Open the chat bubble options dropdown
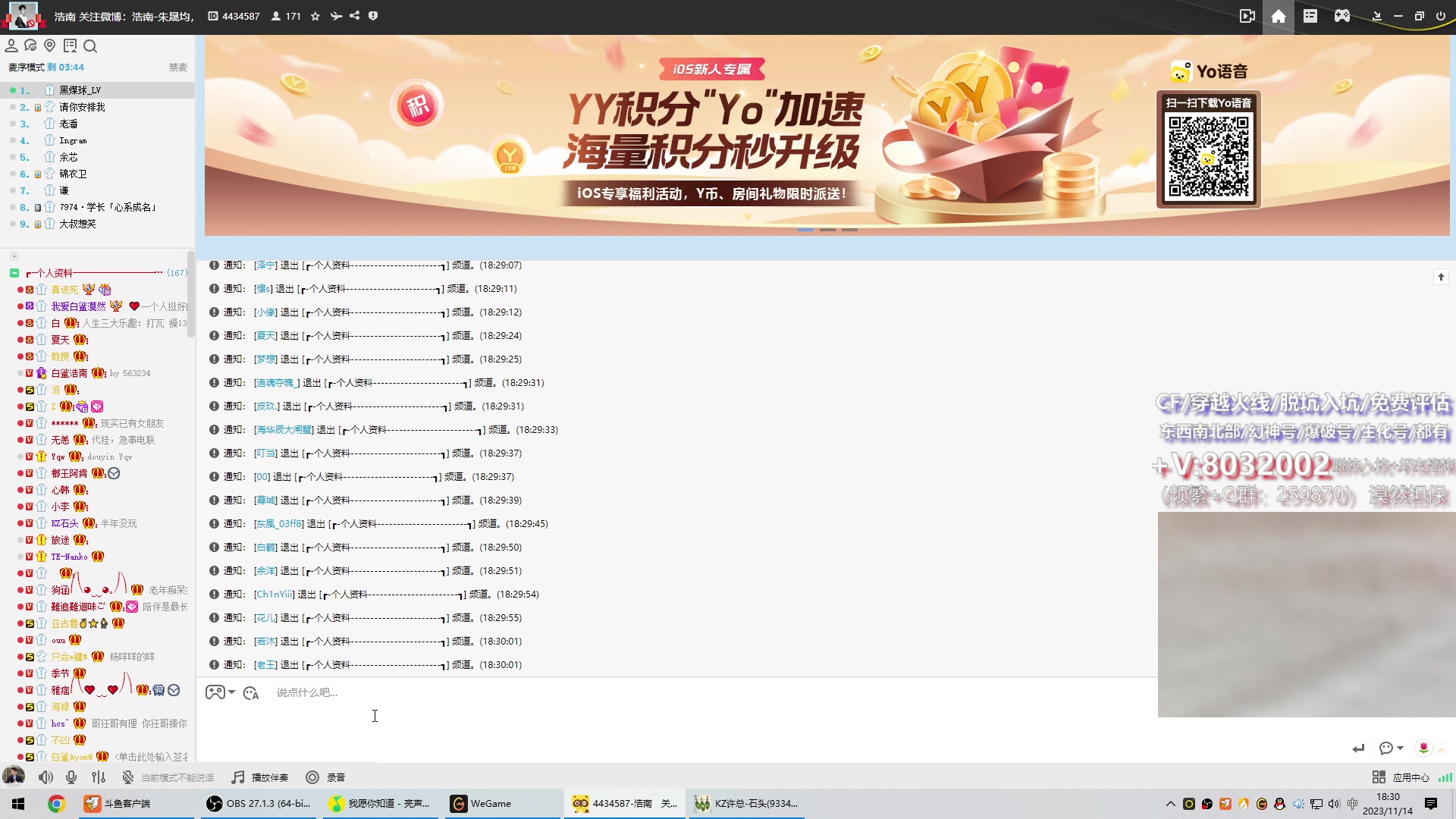The height and width of the screenshot is (819, 1456). pos(1391,748)
